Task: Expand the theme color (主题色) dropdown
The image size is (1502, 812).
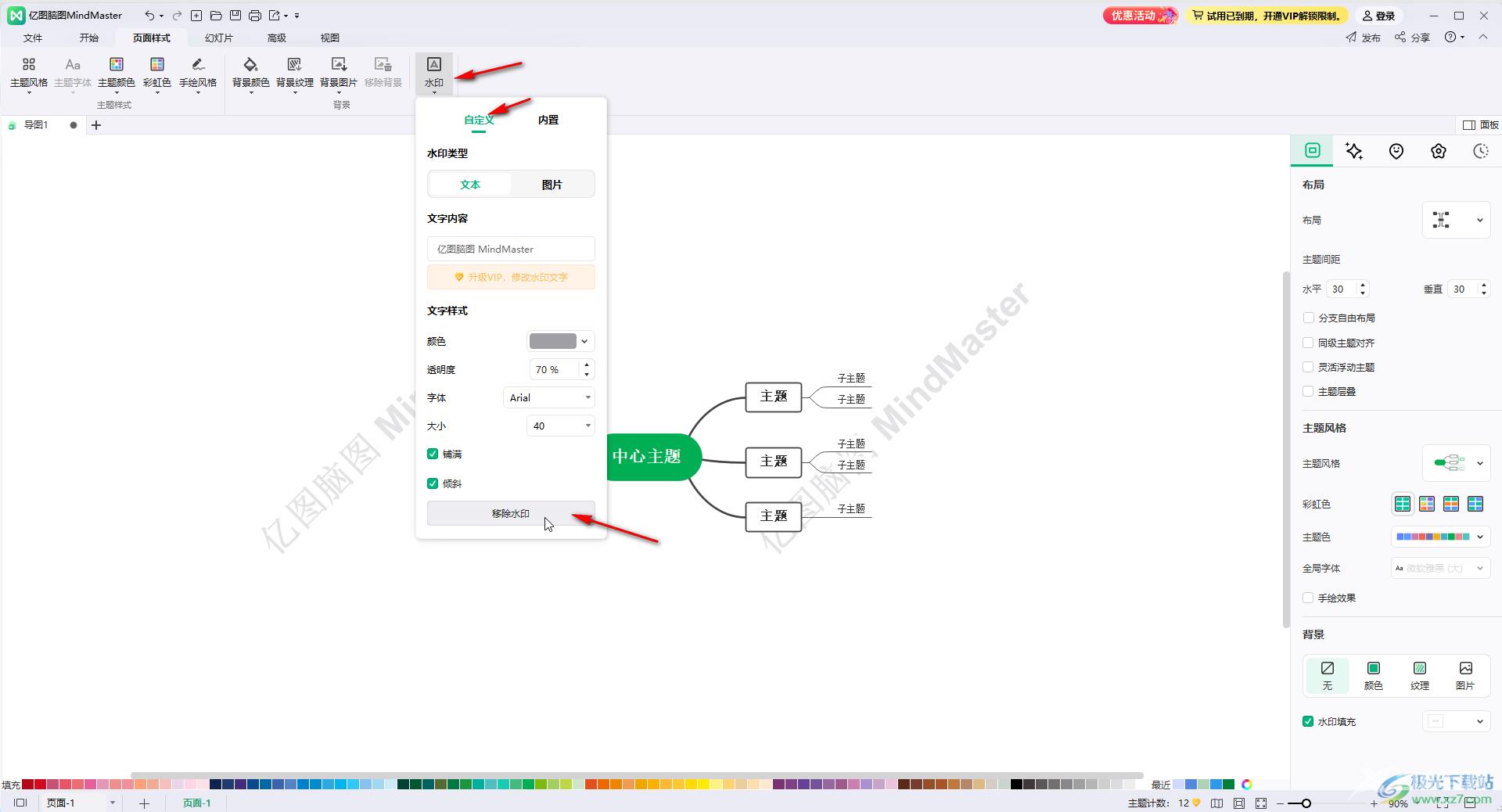Action: click(x=1439, y=537)
